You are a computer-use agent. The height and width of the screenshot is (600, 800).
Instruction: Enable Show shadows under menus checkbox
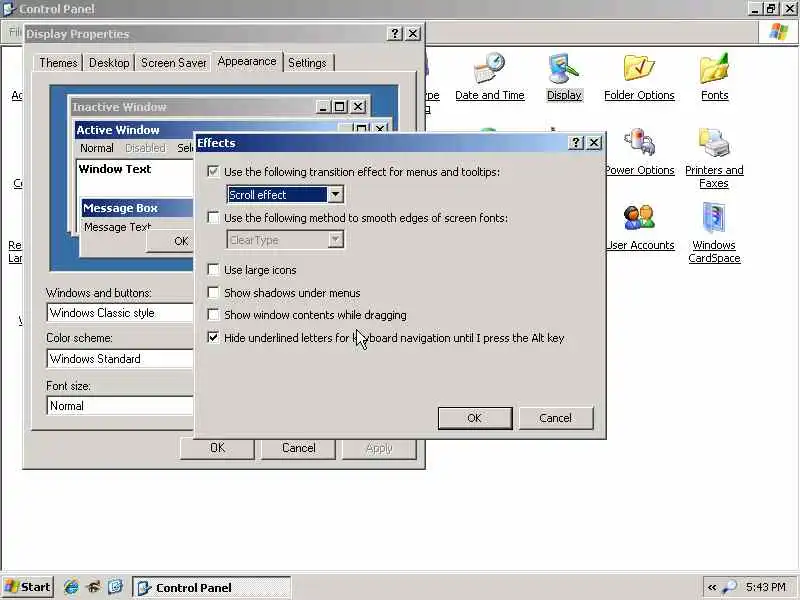(213, 292)
